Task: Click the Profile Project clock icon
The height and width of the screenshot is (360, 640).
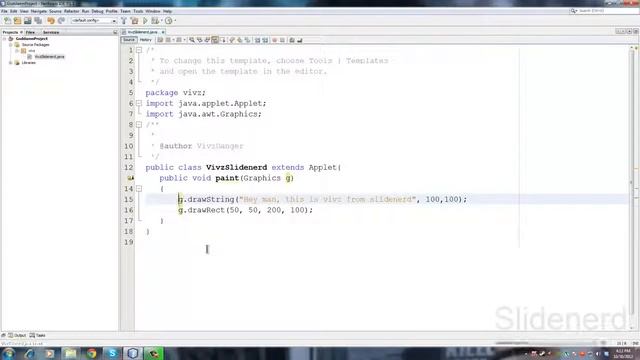Action: coord(168,20)
